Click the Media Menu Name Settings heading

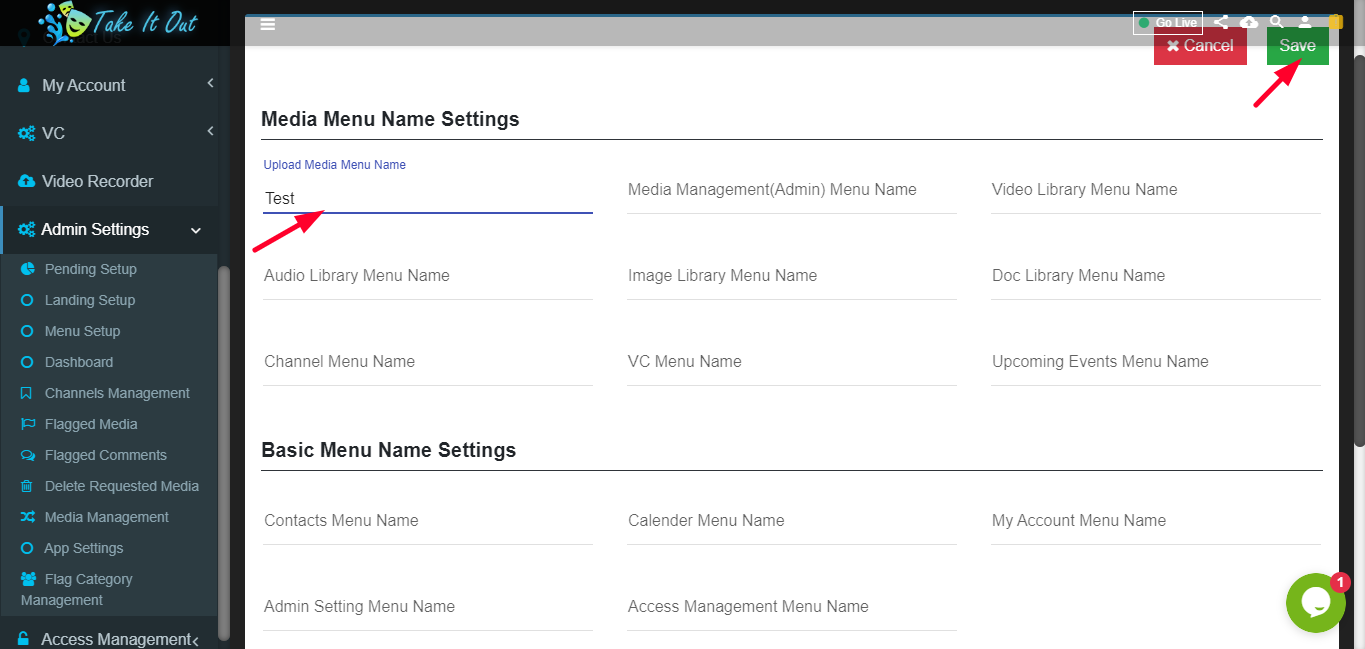click(390, 119)
